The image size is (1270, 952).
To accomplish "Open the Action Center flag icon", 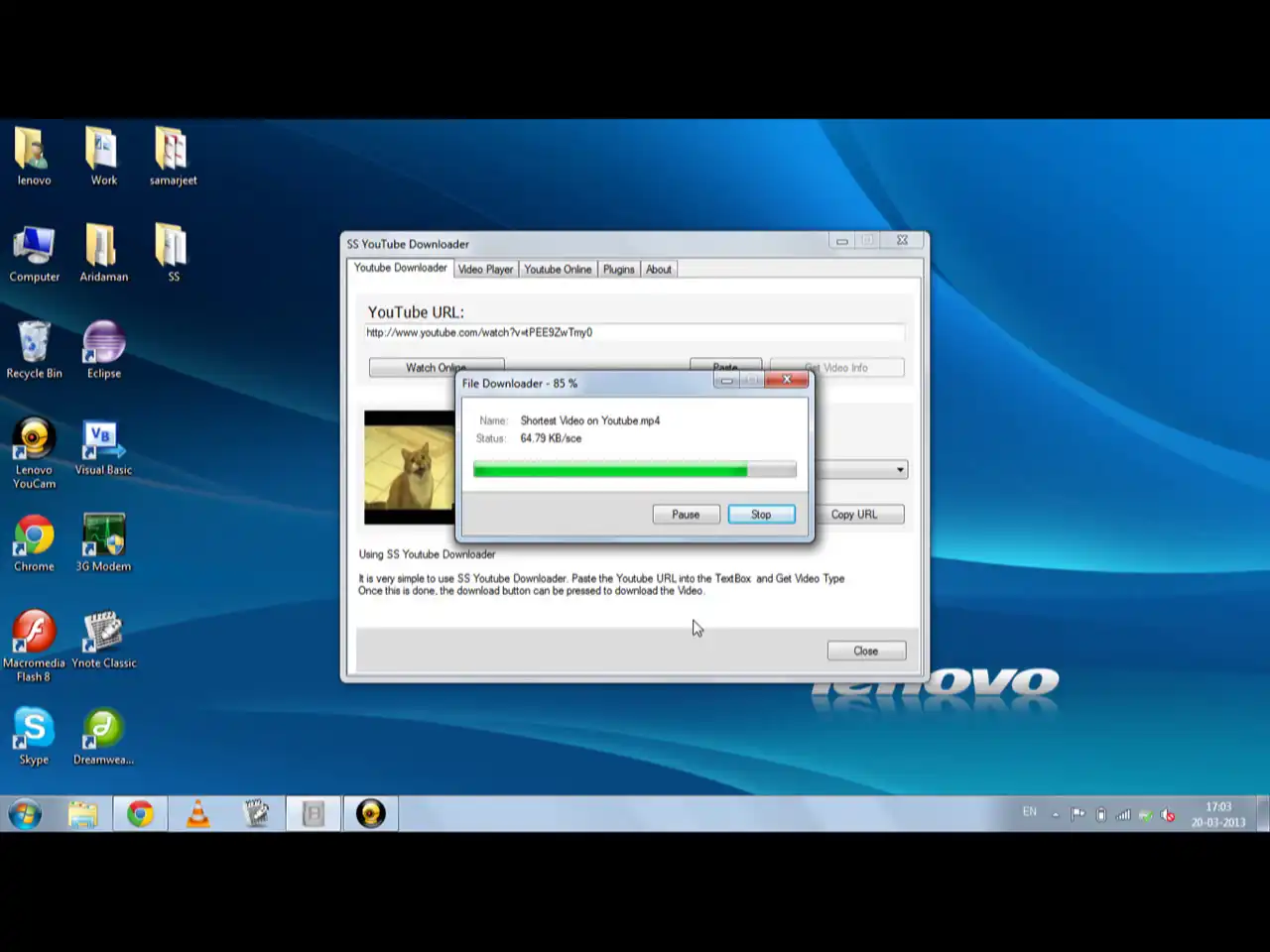I will [1078, 814].
